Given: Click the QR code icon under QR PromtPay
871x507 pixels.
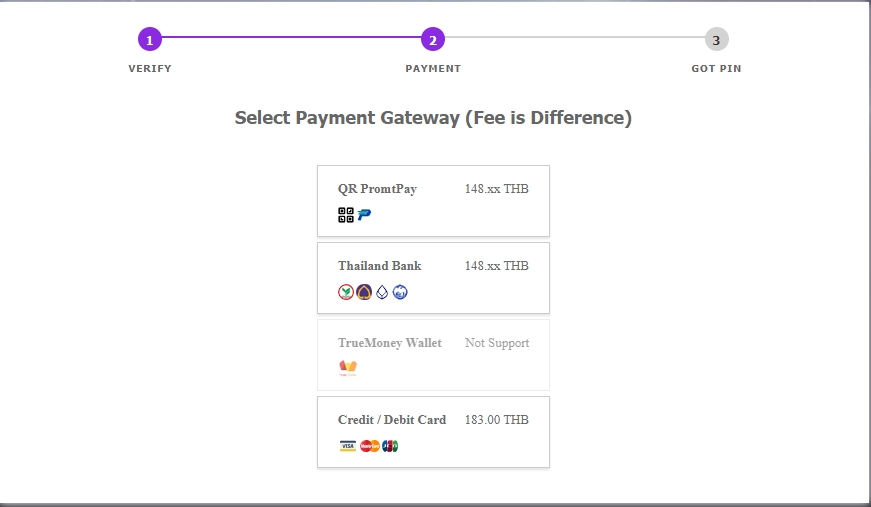Looking at the screenshot, I should [346, 215].
